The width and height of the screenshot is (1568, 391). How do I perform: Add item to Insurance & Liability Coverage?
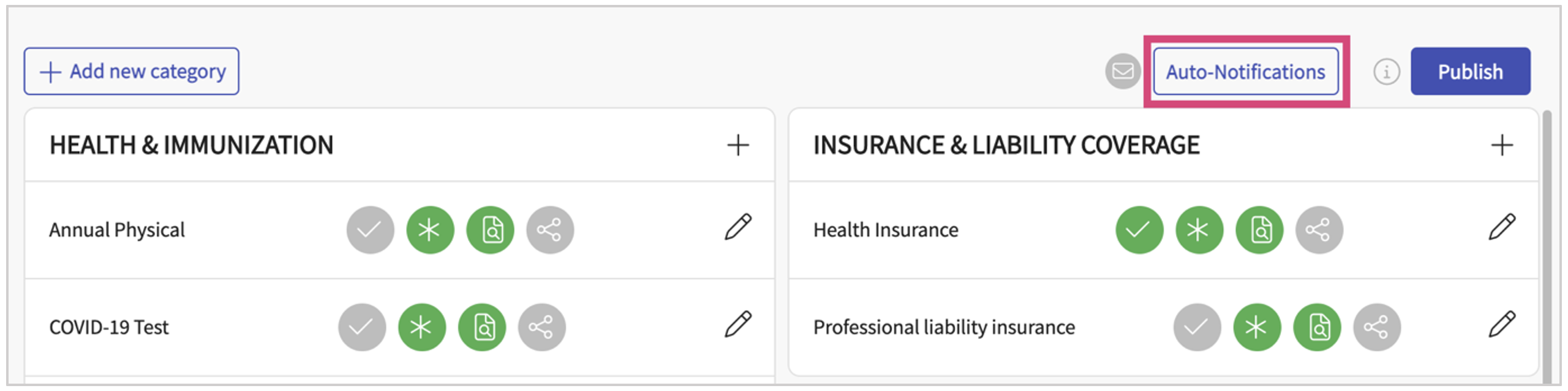1502,145
